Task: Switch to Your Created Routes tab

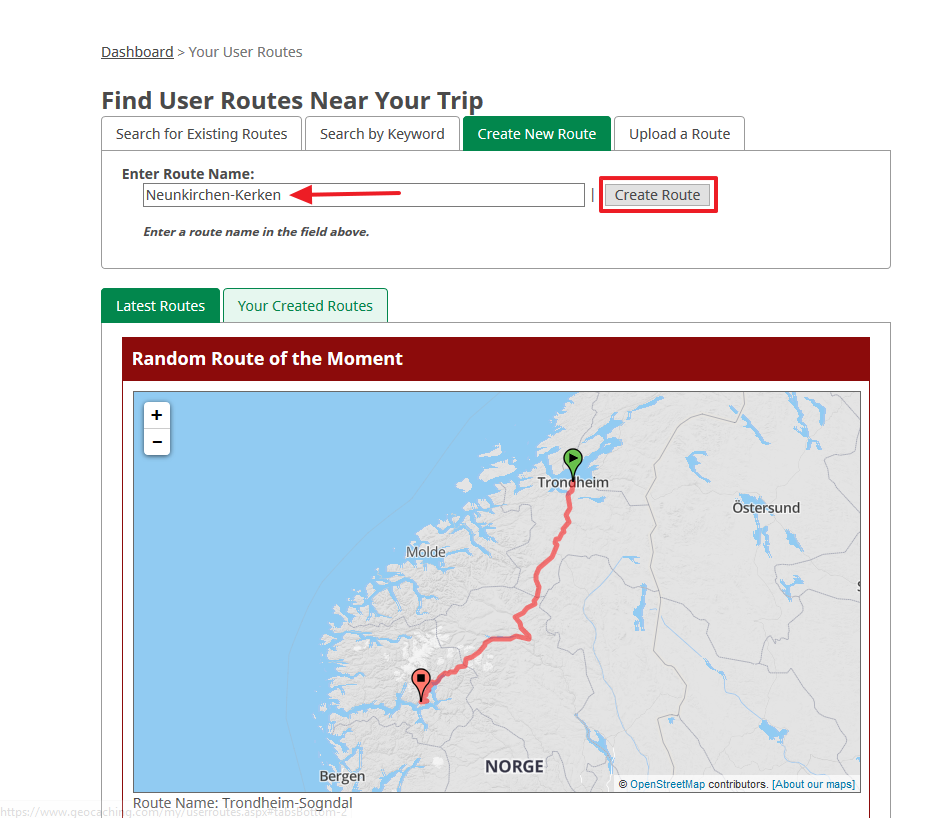Action: pos(305,306)
